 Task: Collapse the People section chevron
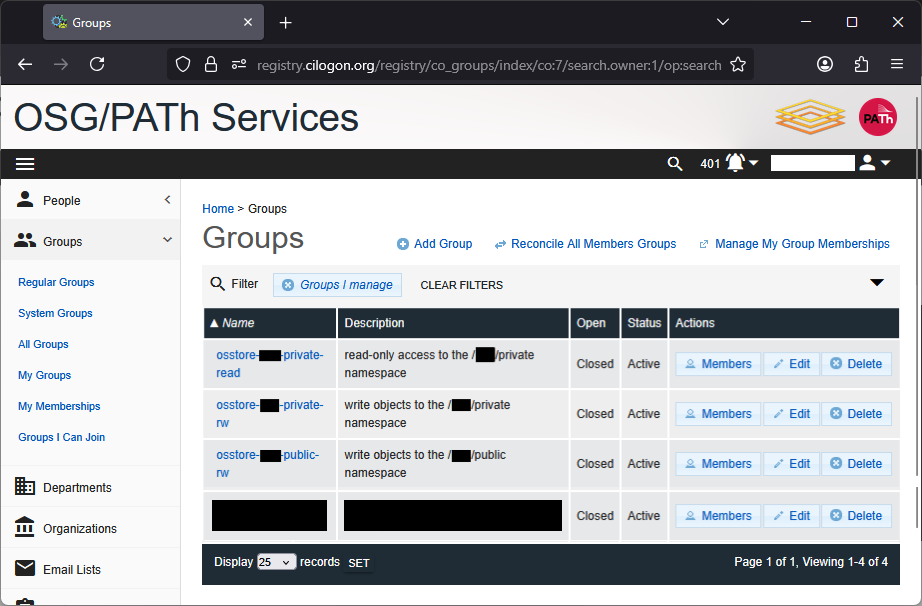tap(167, 199)
